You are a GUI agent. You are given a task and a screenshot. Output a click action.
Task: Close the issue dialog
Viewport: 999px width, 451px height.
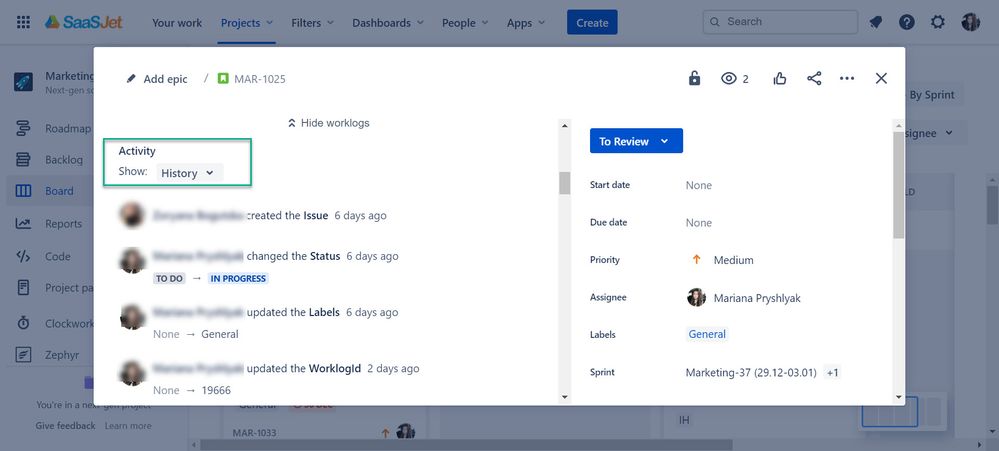(x=881, y=78)
